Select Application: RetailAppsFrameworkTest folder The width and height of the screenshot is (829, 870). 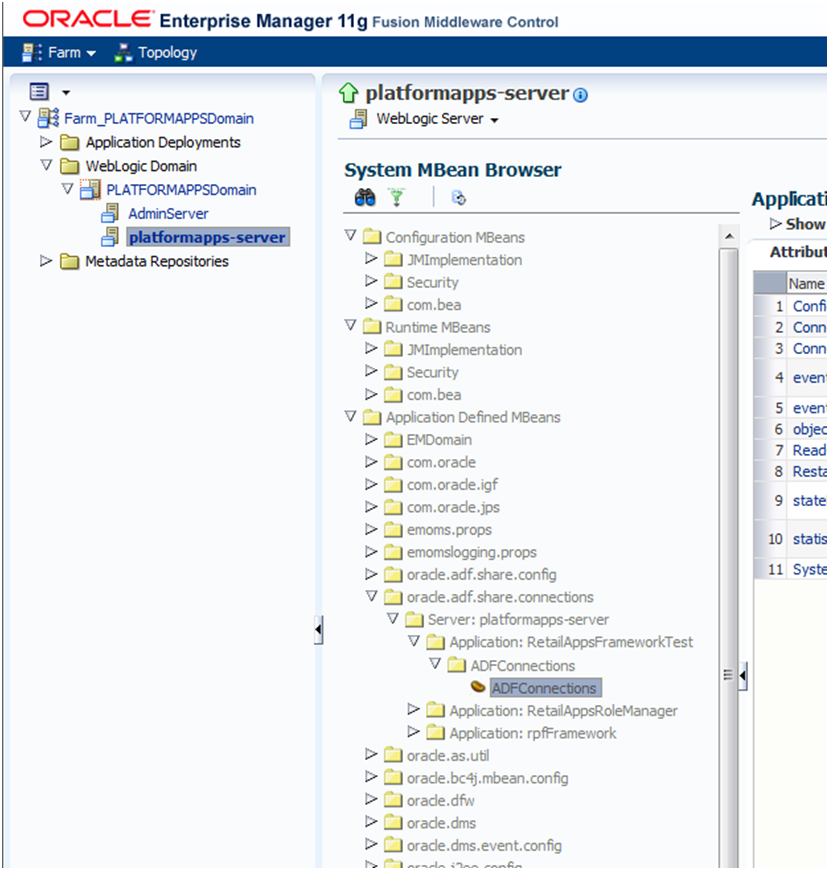click(571, 643)
